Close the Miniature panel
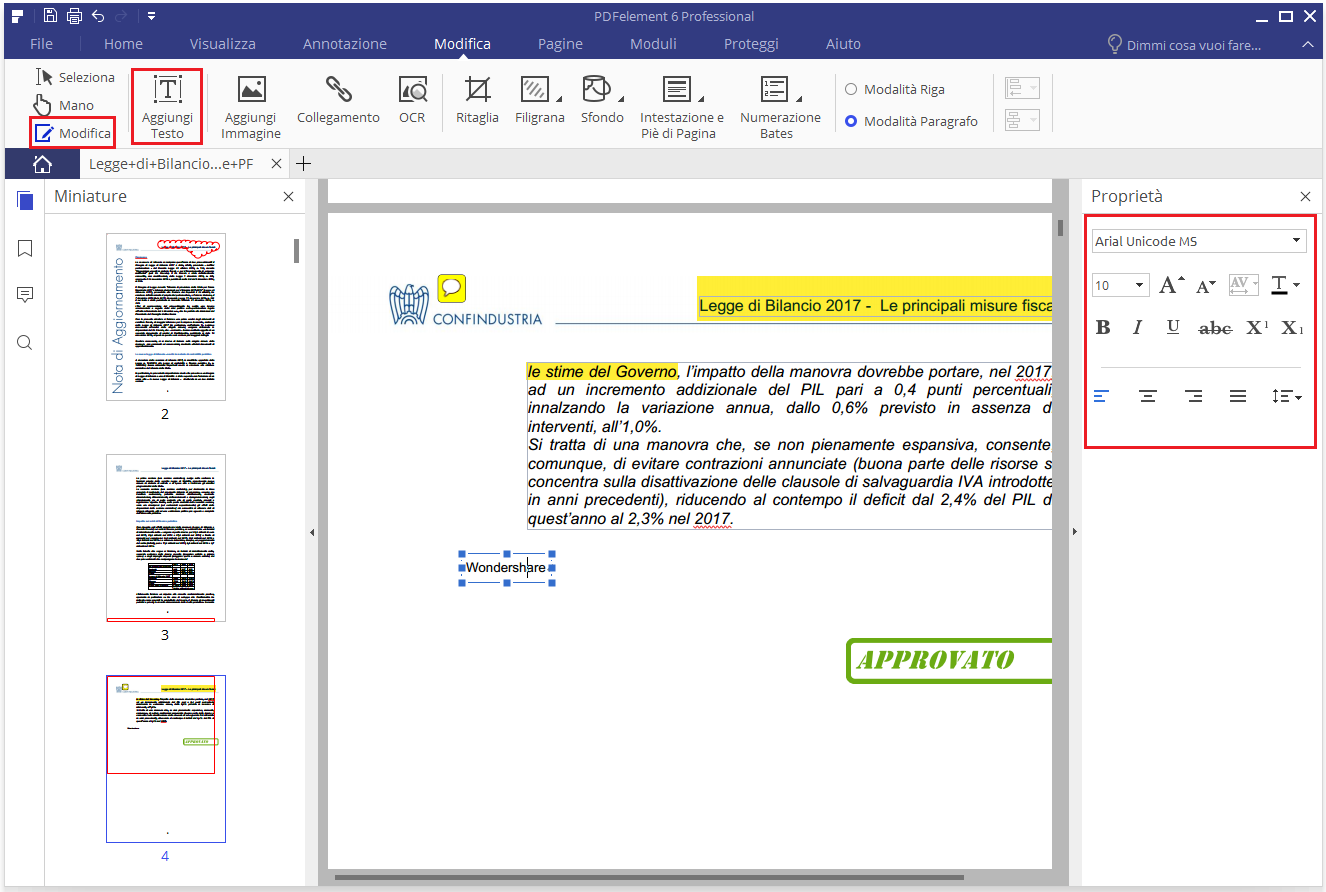 tap(289, 196)
